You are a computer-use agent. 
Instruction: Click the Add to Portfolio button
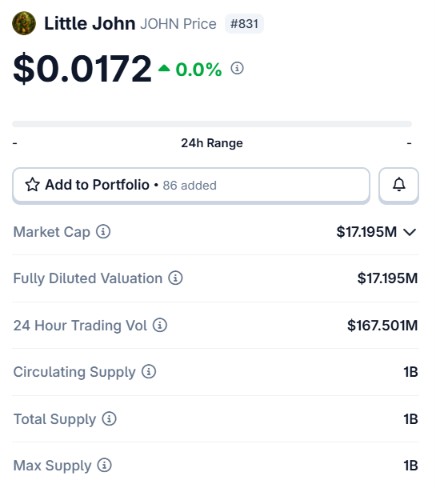tap(191, 185)
